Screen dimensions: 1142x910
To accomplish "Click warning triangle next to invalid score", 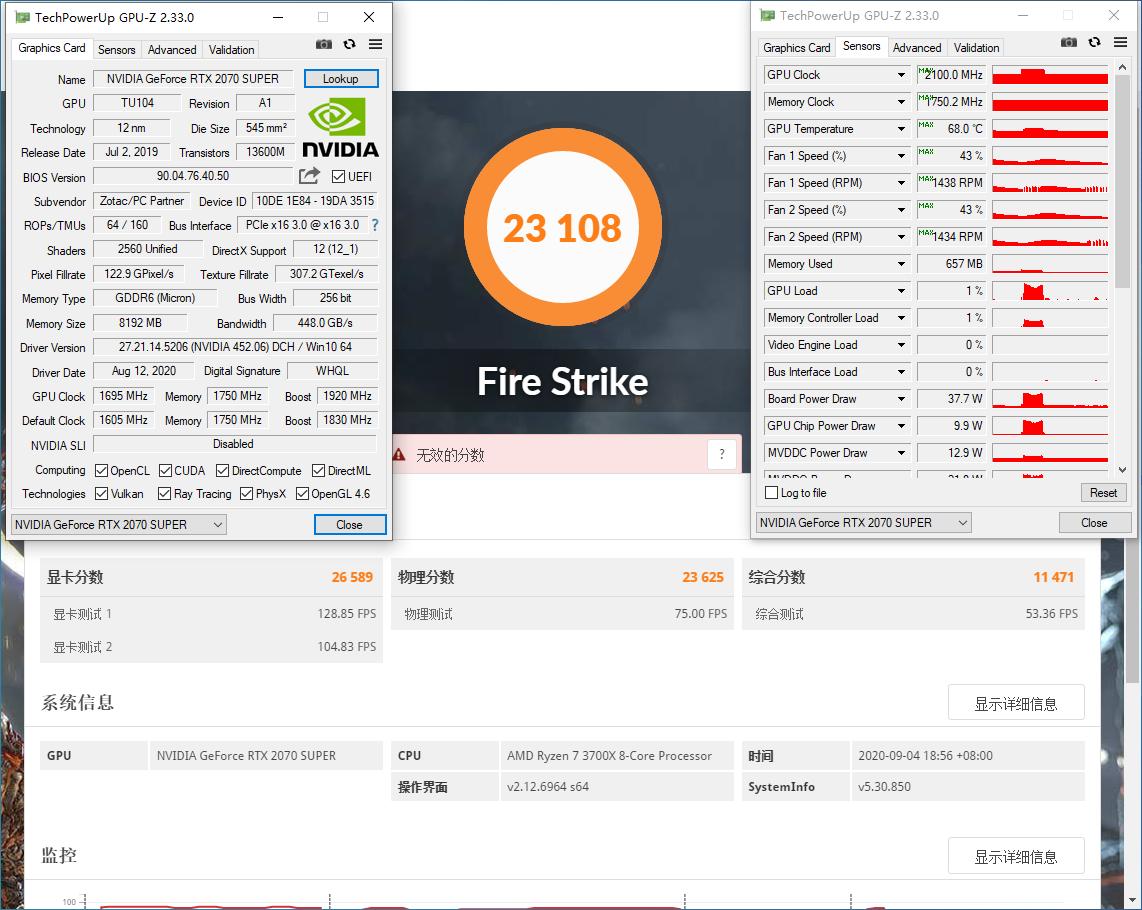I will 398,455.
